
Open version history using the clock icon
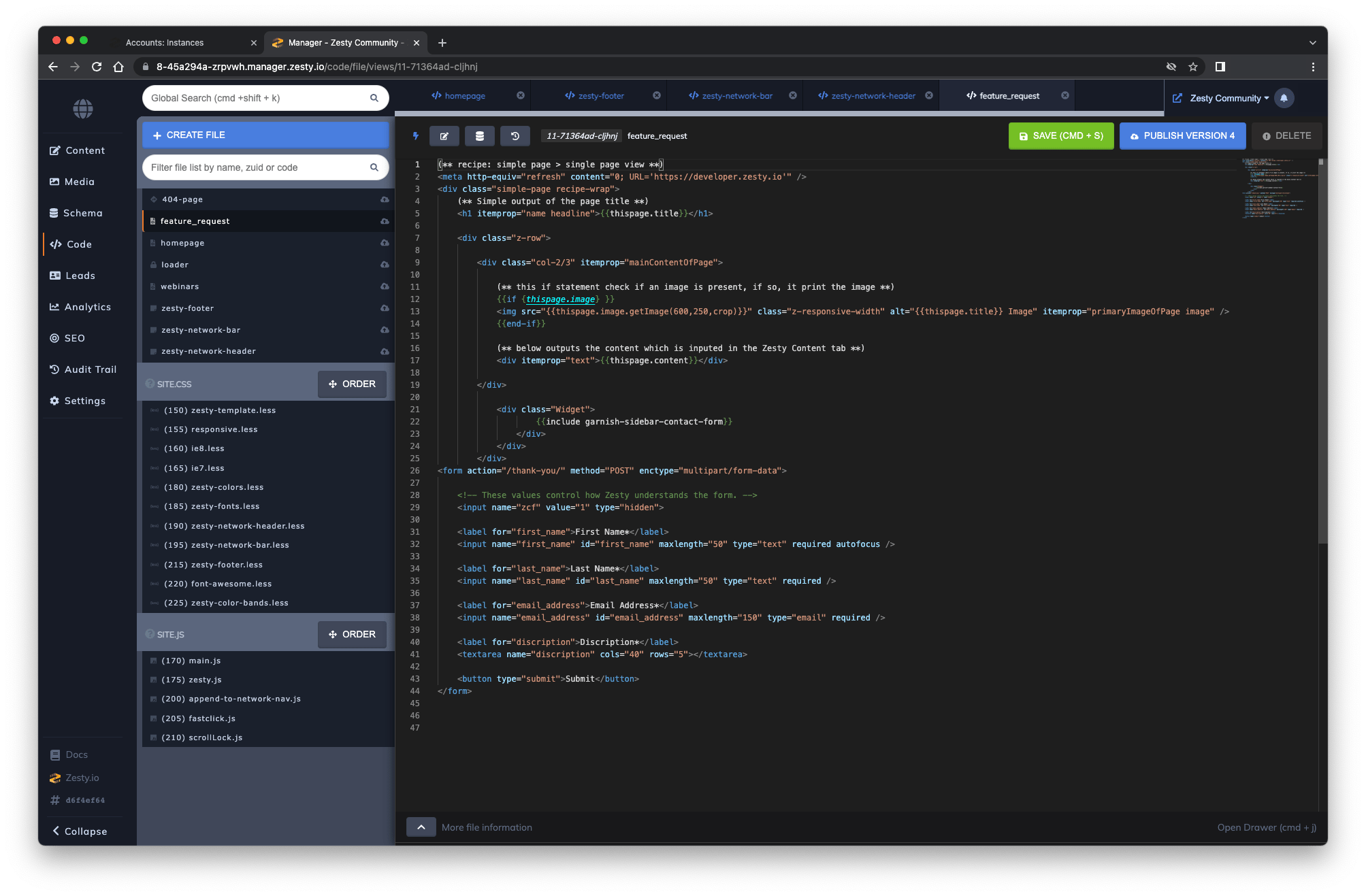coord(515,135)
